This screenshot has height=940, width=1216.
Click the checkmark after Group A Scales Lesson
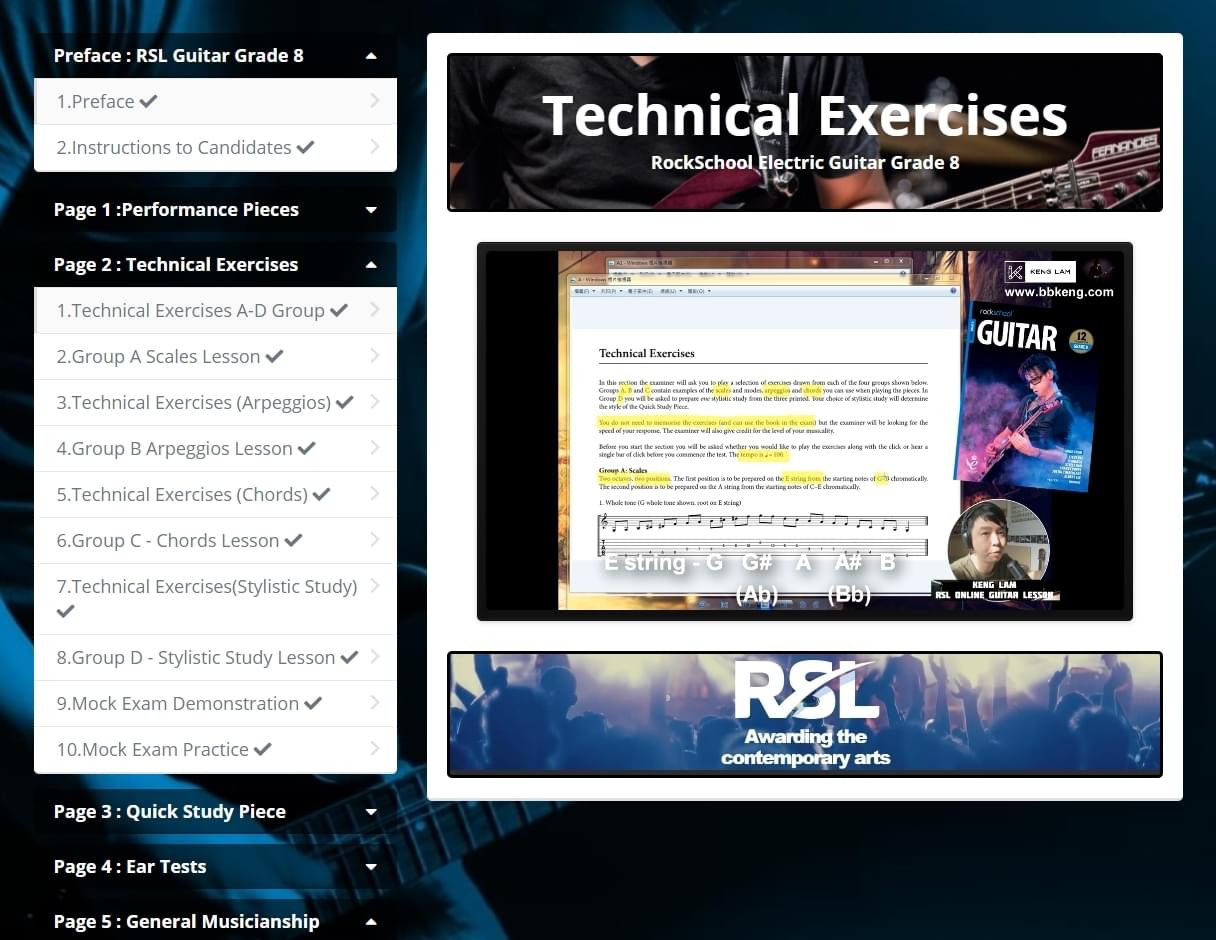point(275,356)
